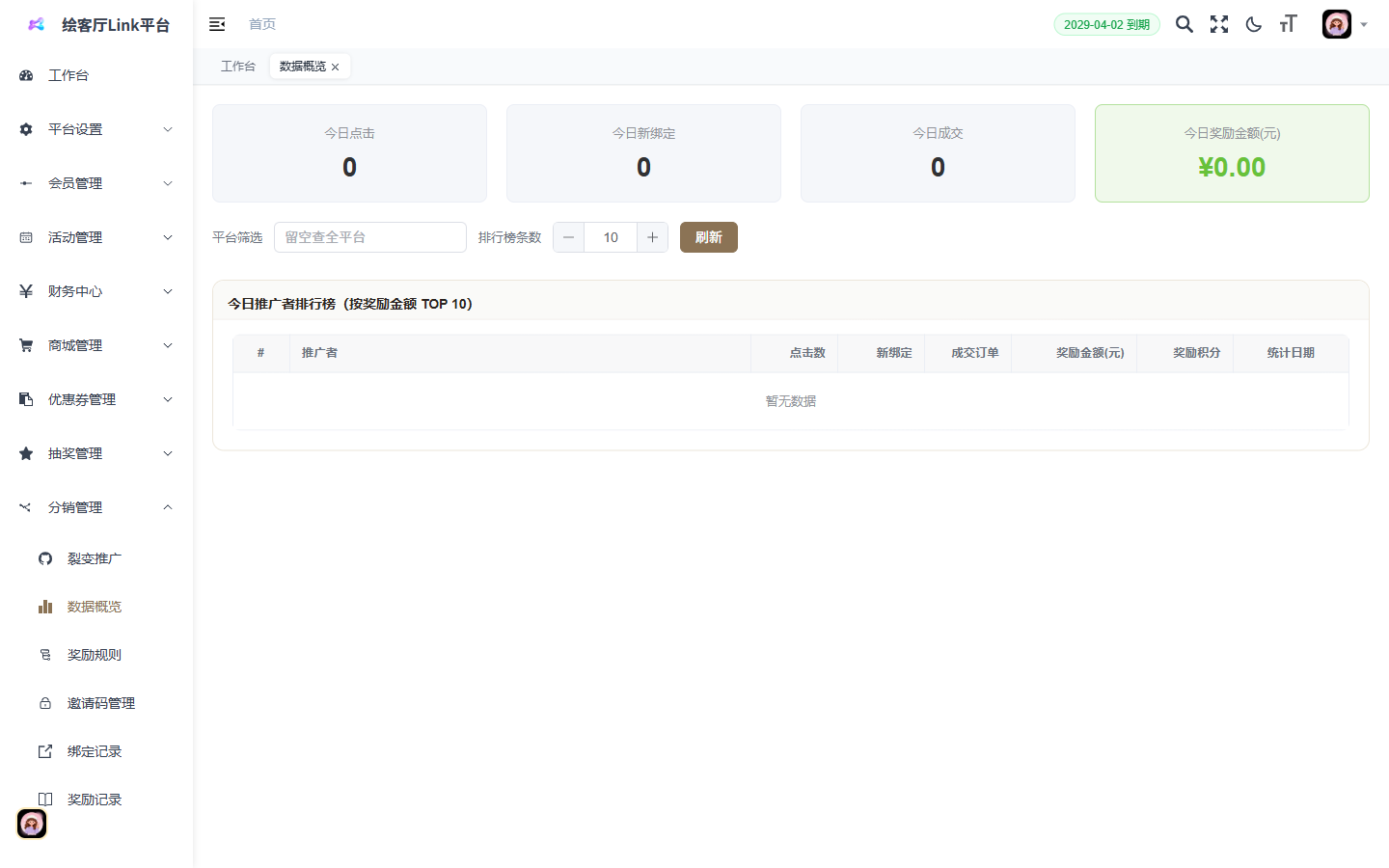
Task: Click the 绘客厅Link平台 logo icon
Action: click(37, 25)
